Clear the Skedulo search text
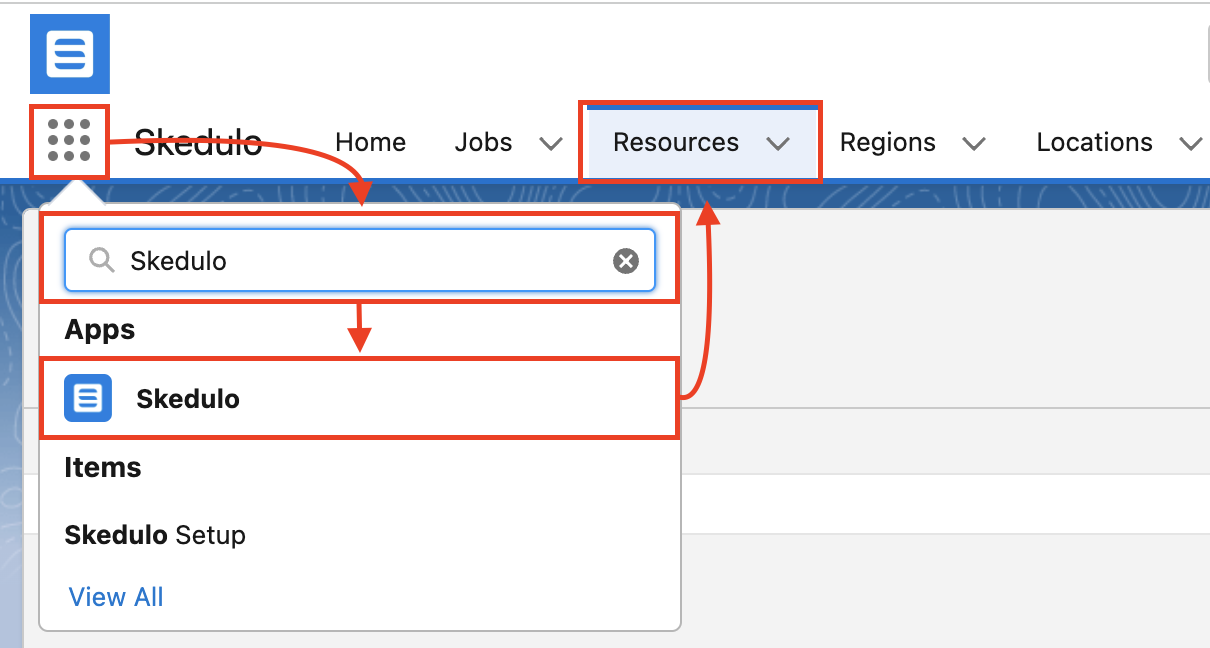The width and height of the screenshot is (1210, 648). 625,261
